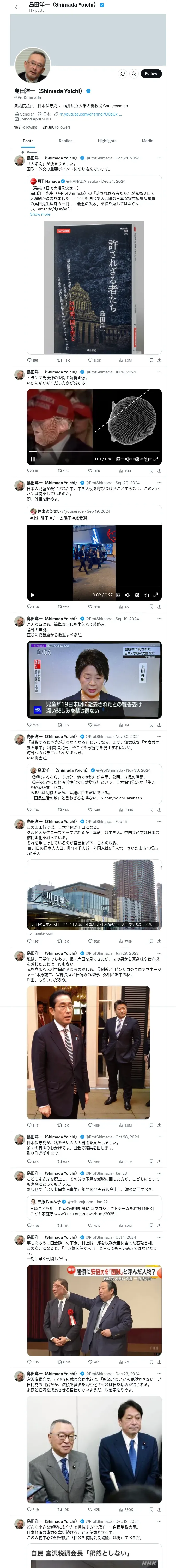Open more menu on Jul 17, 2024 post
This screenshot has height=1568, width=176.
159,372
